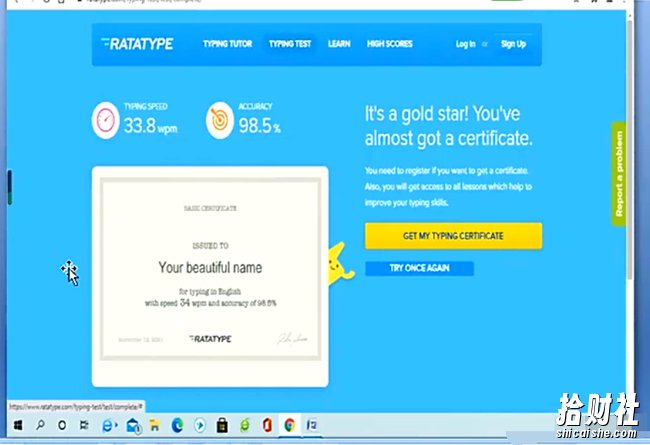Viewport: 650px width, 445px height.
Task: Click the accuracy target icon
Action: 220,120
